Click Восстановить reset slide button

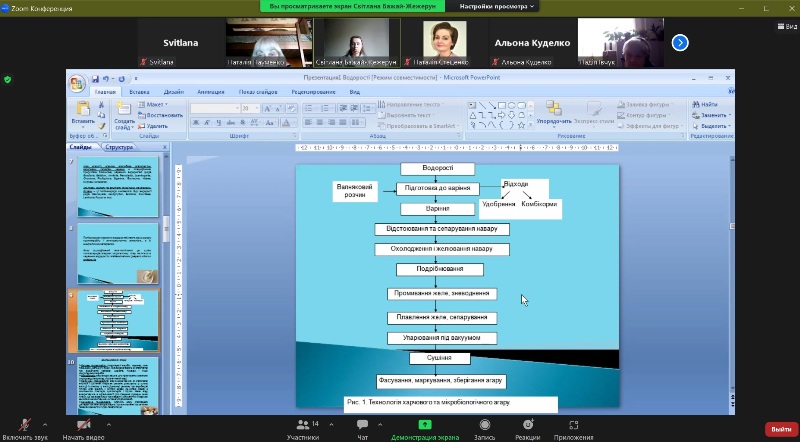161,115
